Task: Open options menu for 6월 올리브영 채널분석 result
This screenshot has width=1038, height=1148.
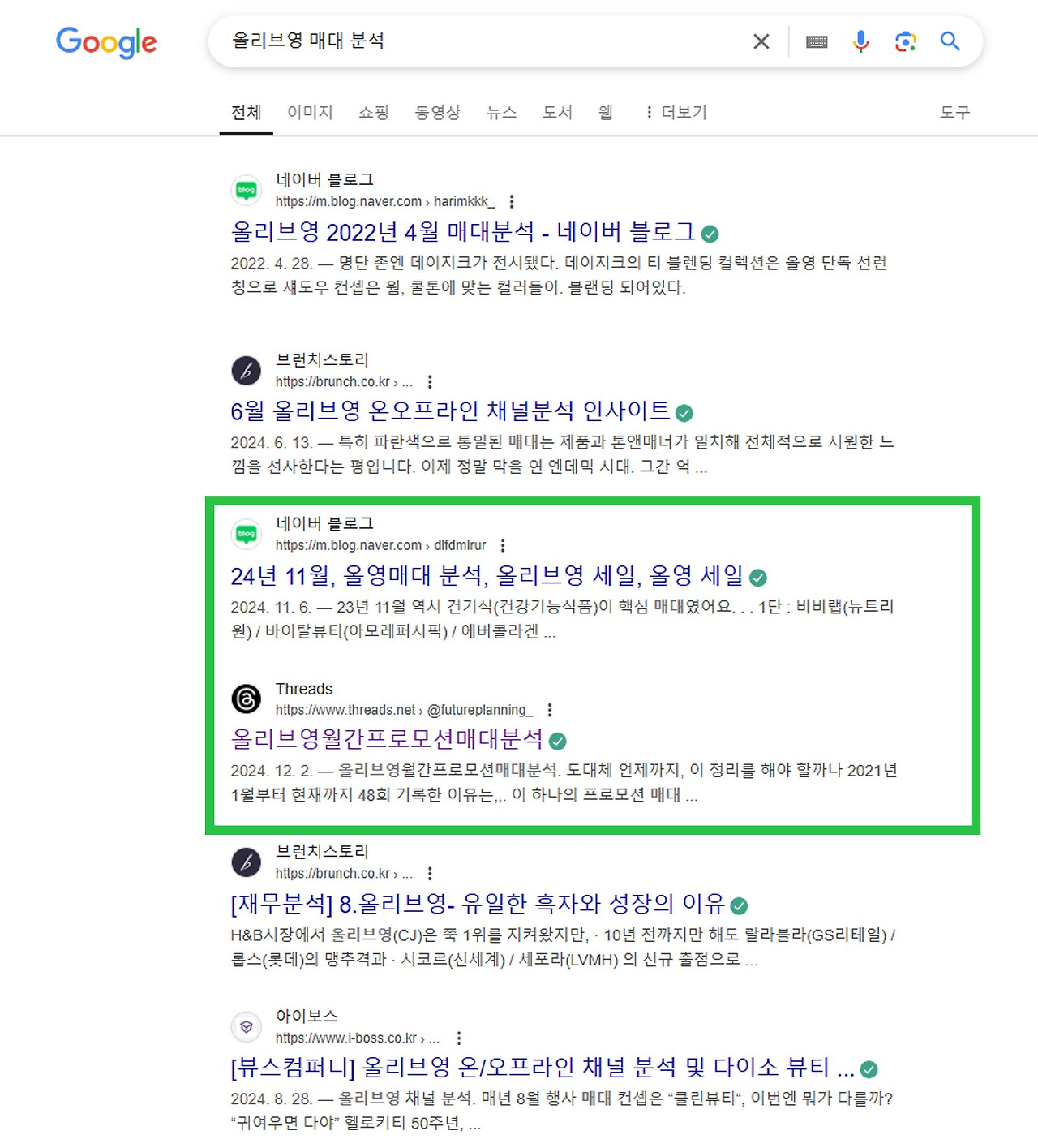Action: pos(430,381)
